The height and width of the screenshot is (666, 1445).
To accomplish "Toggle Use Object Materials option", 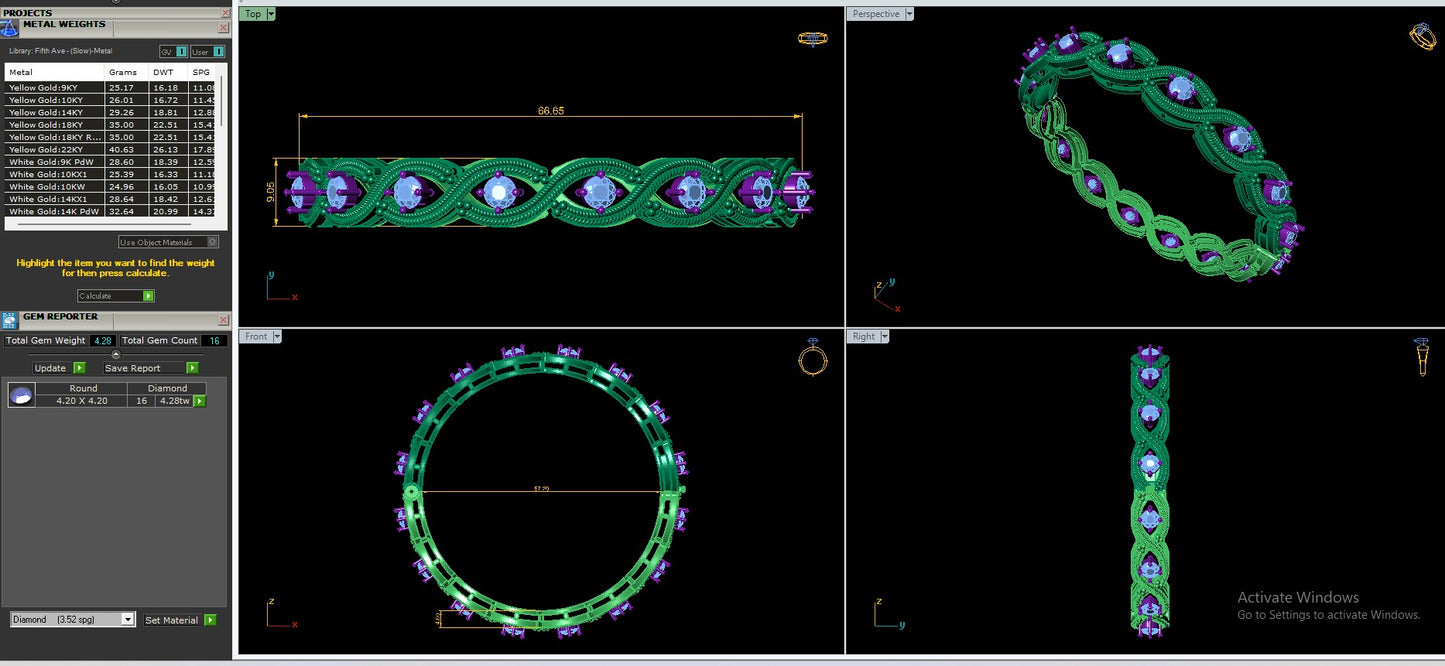I will pyautogui.click(x=168, y=242).
